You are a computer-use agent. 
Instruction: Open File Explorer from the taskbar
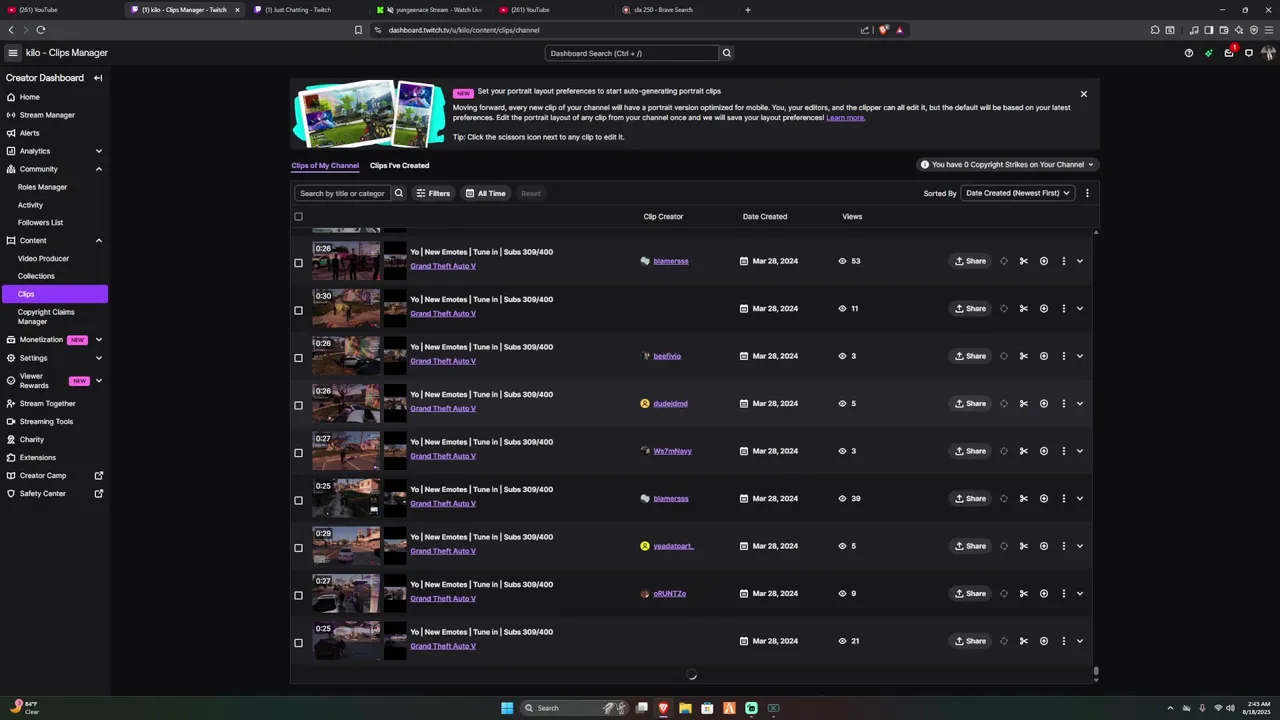click(685, 708)
